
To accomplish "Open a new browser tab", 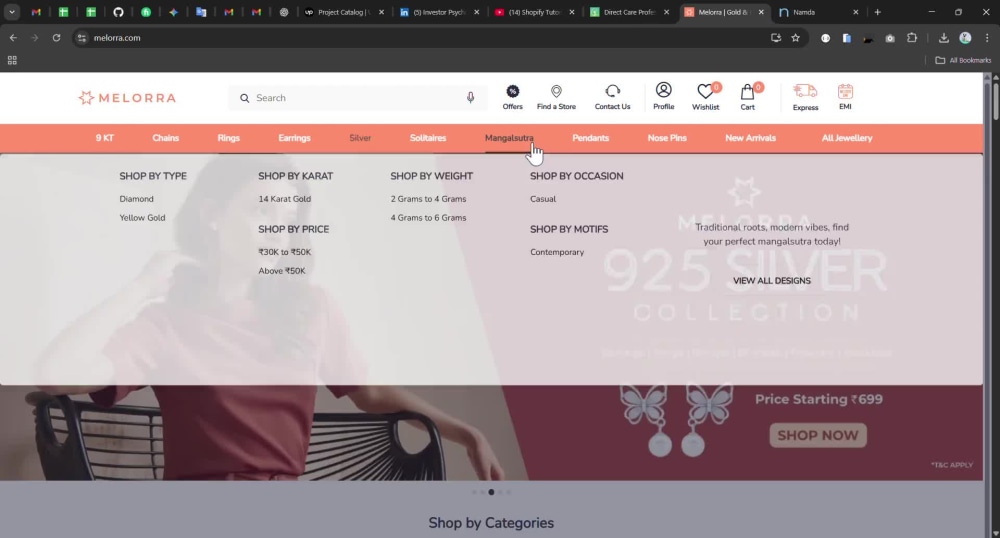I will (x=878, y=12).
